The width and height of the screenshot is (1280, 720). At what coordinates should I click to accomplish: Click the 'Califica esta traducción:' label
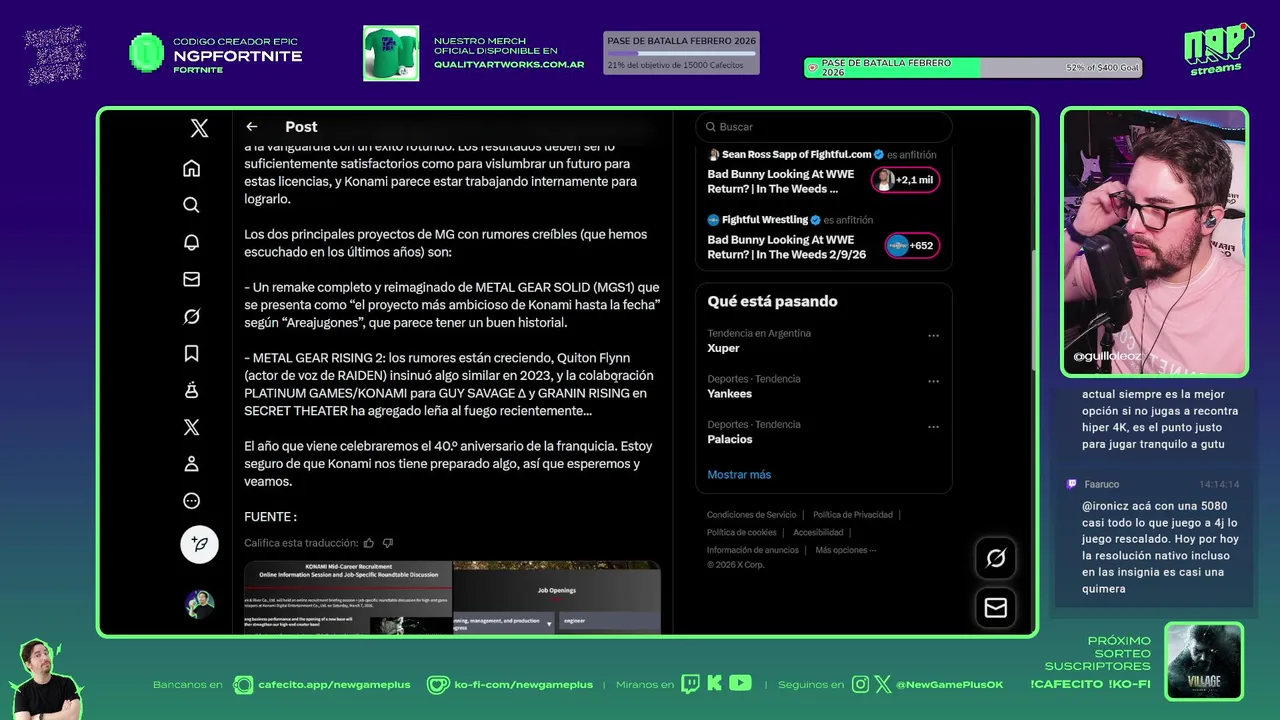(301, 543)
